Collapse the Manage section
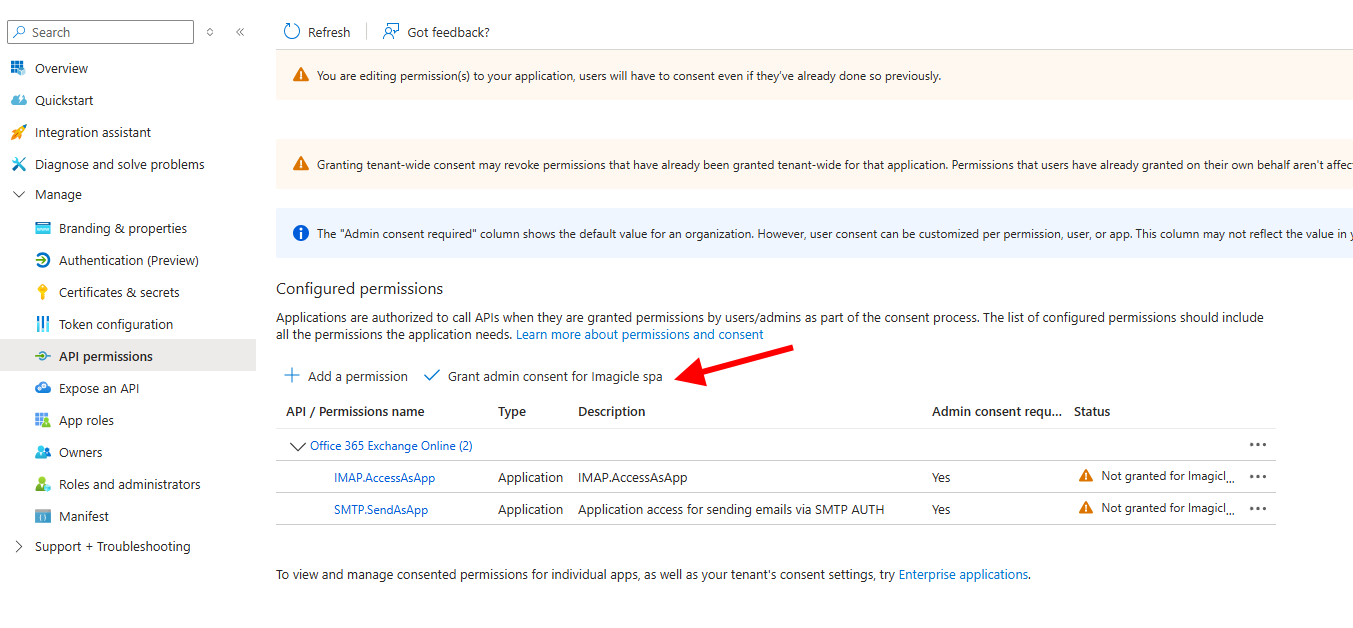1353x628 pixels. (19, 195)
